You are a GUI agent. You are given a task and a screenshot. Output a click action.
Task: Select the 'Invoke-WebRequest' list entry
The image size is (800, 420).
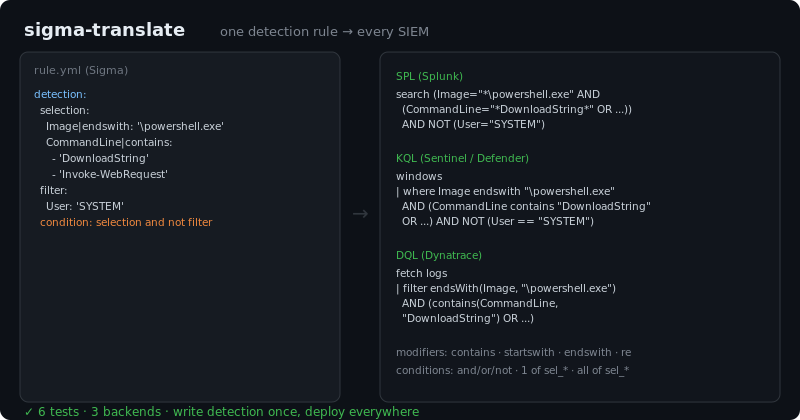[110, 175]
